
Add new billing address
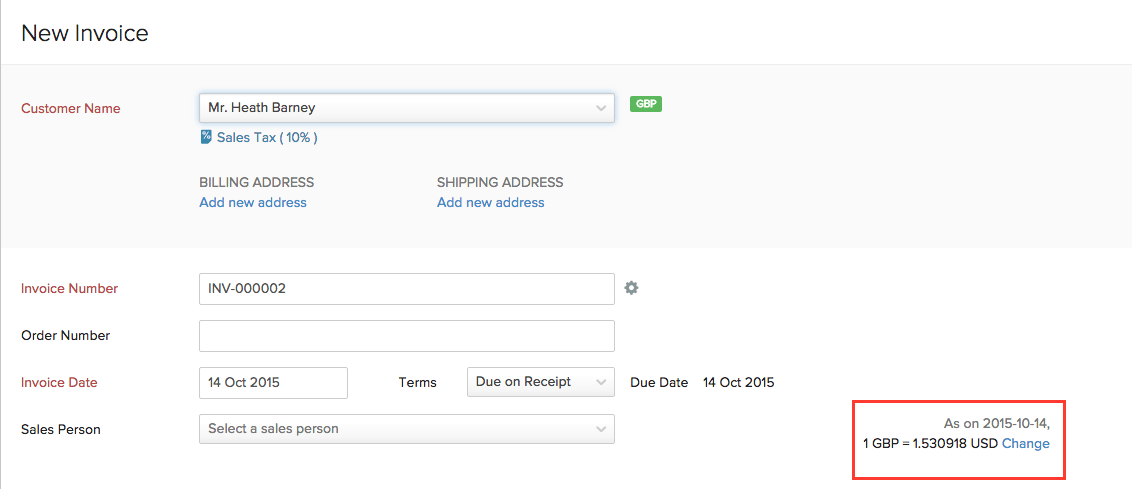point(253,202)
